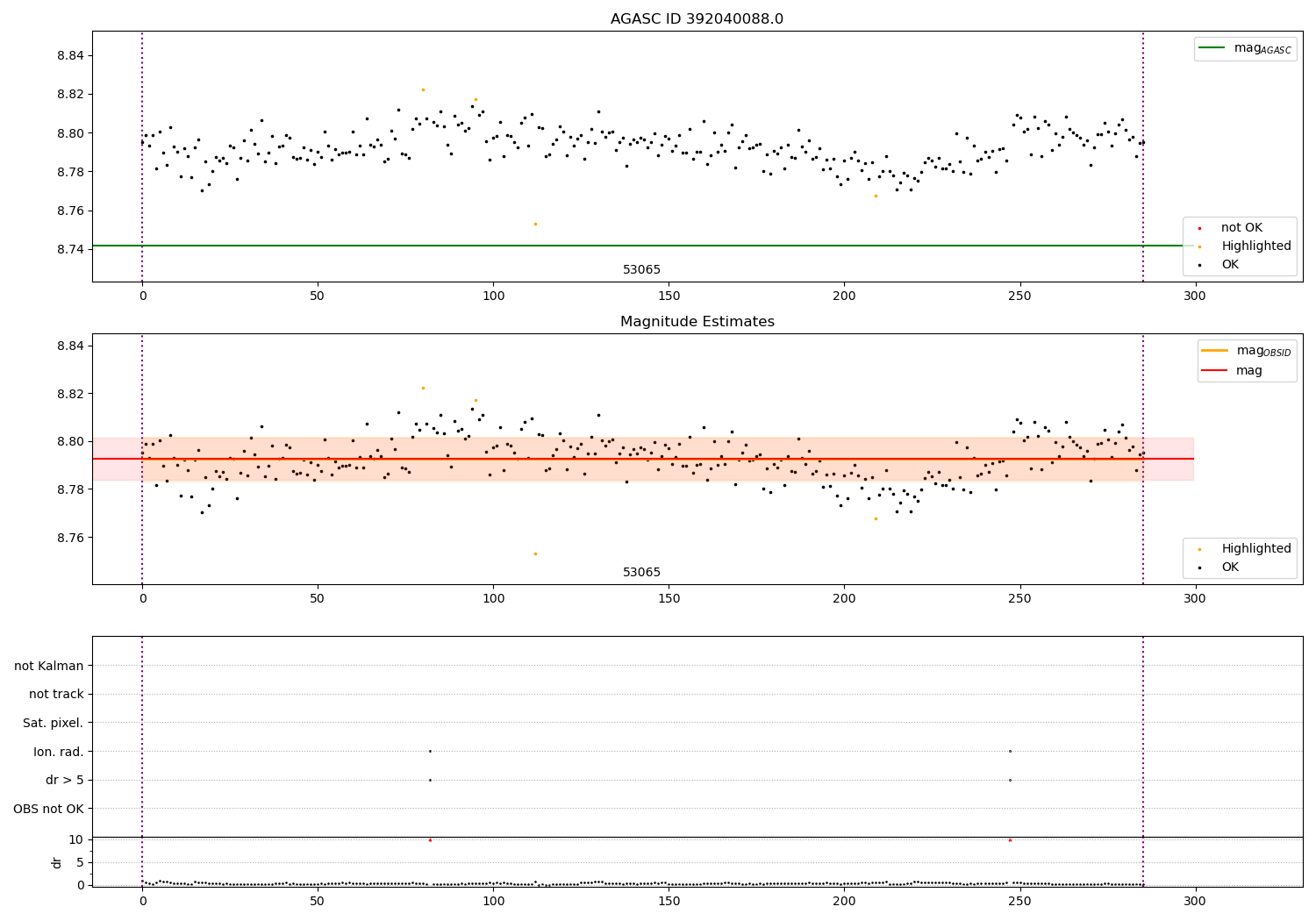Click the highest orange point near 8.822 in top plot
This screenshot has height=921, width=1316.
point(423,89)
